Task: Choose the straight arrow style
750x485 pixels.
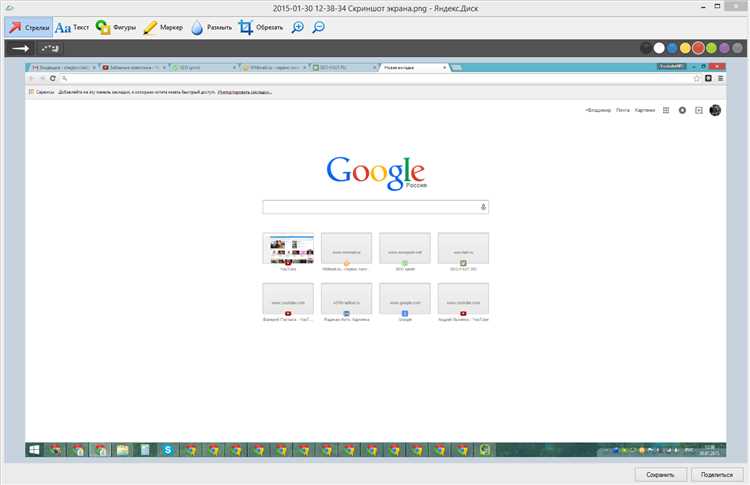Action: pyautogui.click(x=21, y=48)
